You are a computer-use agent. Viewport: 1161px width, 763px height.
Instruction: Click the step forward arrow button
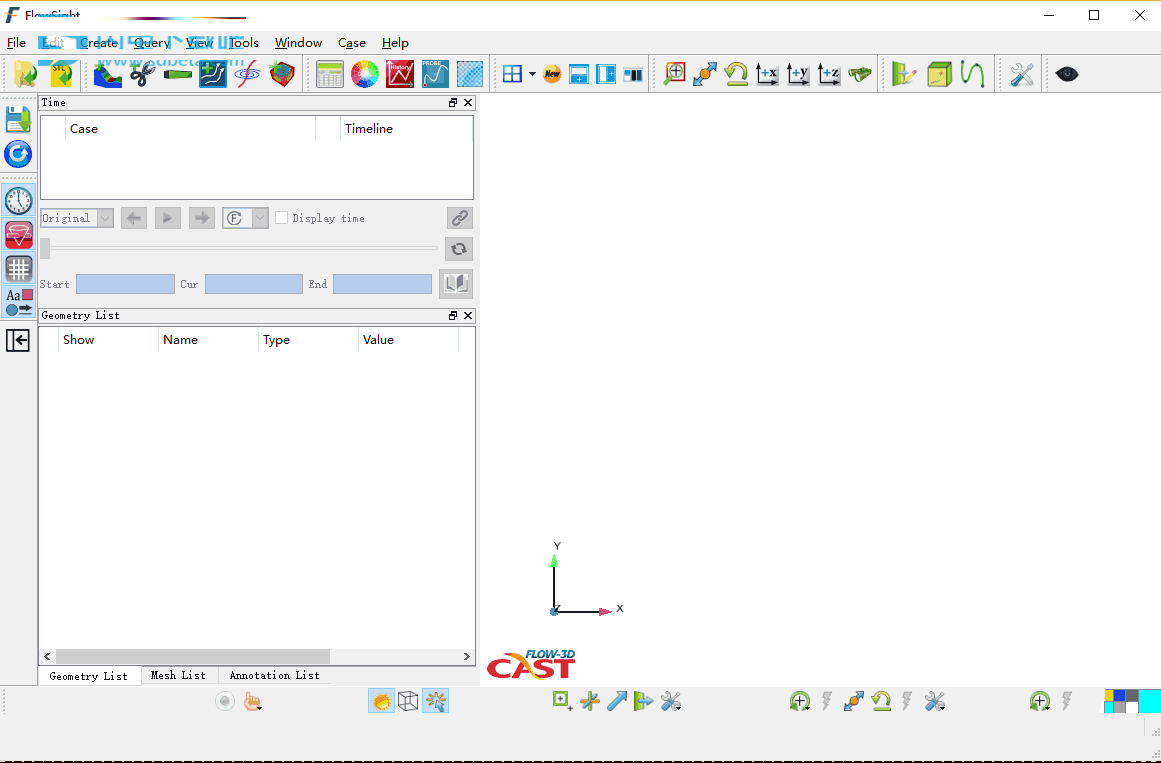coord(201,218)
